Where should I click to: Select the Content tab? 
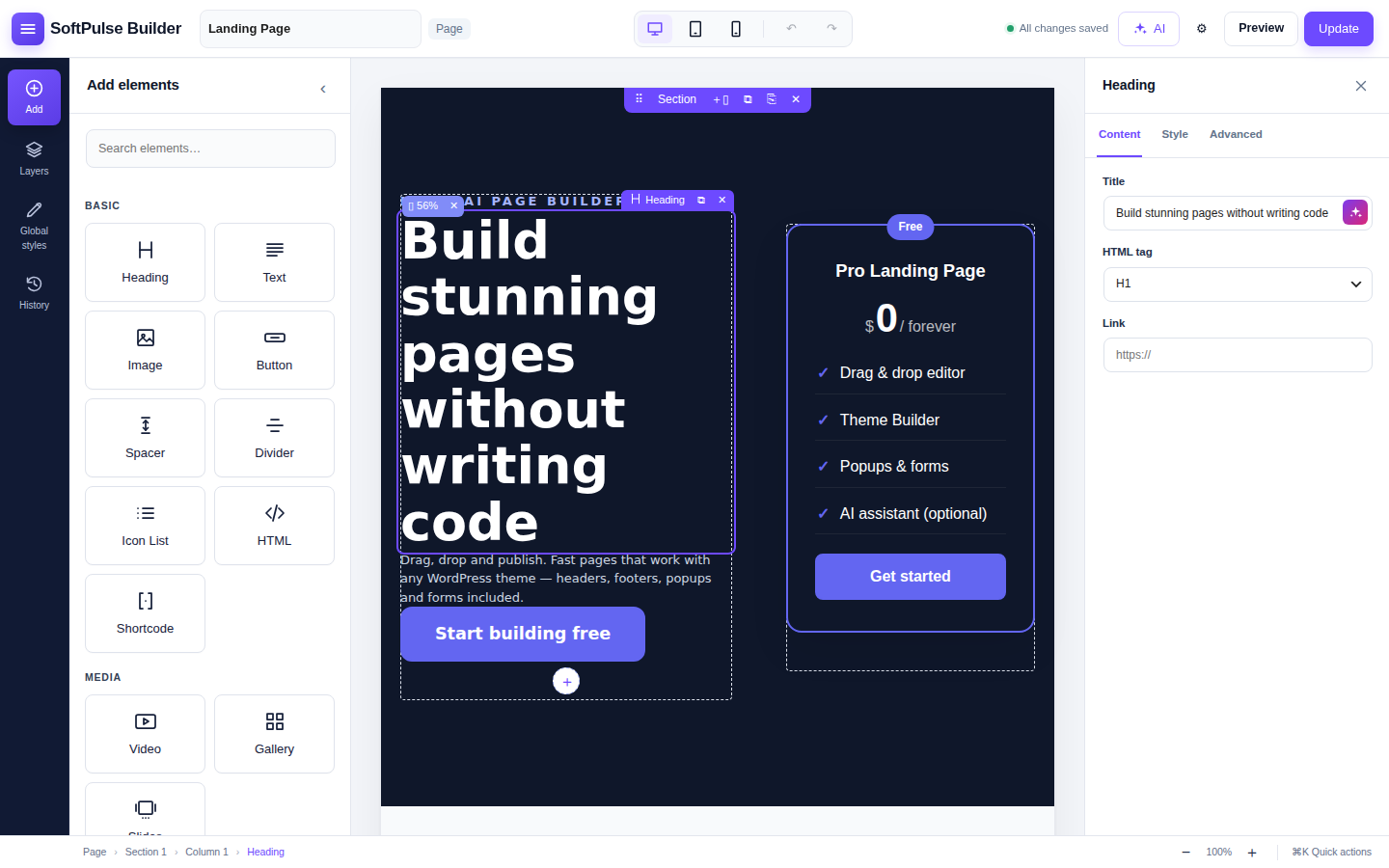1119,134
